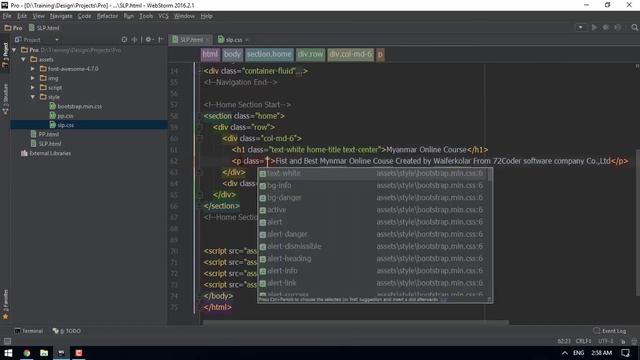
Task: Open the Help menu
Action: pyautogui.click(x=207, y=16)
